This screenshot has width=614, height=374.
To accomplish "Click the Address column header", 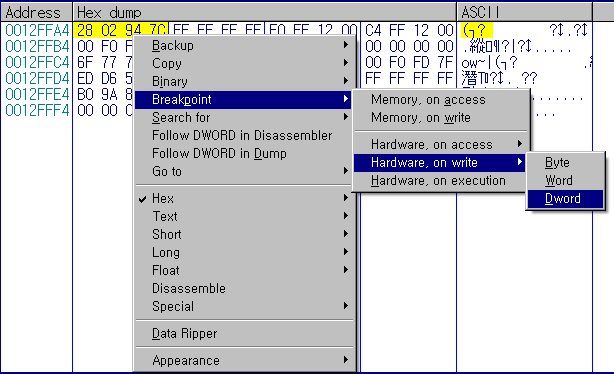I will [x=36, y=13].
